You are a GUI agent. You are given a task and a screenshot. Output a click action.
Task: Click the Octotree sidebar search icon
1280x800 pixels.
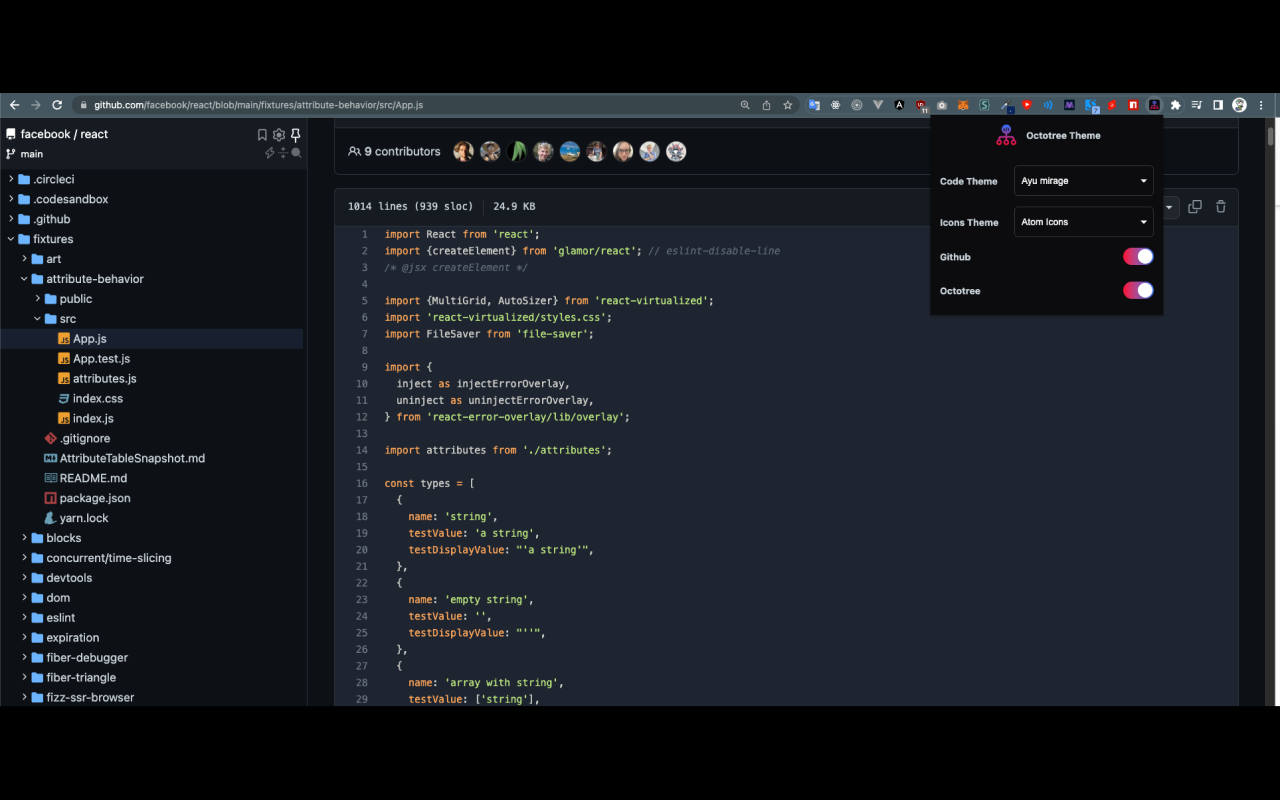tap(296, 153)
